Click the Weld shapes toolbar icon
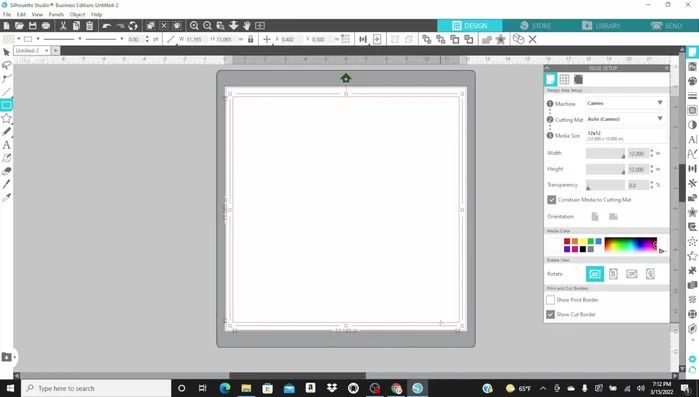The image size is (699, 397). click(486, 39)
